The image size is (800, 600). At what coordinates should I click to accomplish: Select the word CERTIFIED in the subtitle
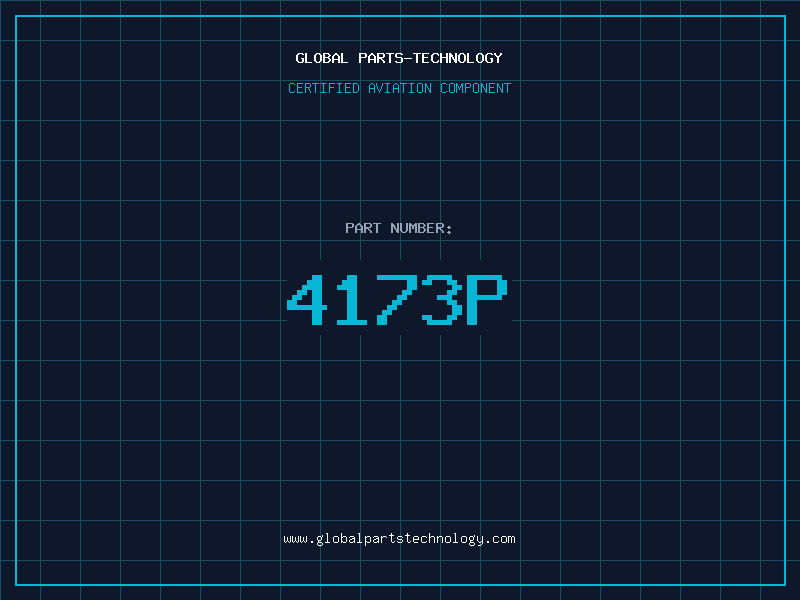click(x=324, y=88)
